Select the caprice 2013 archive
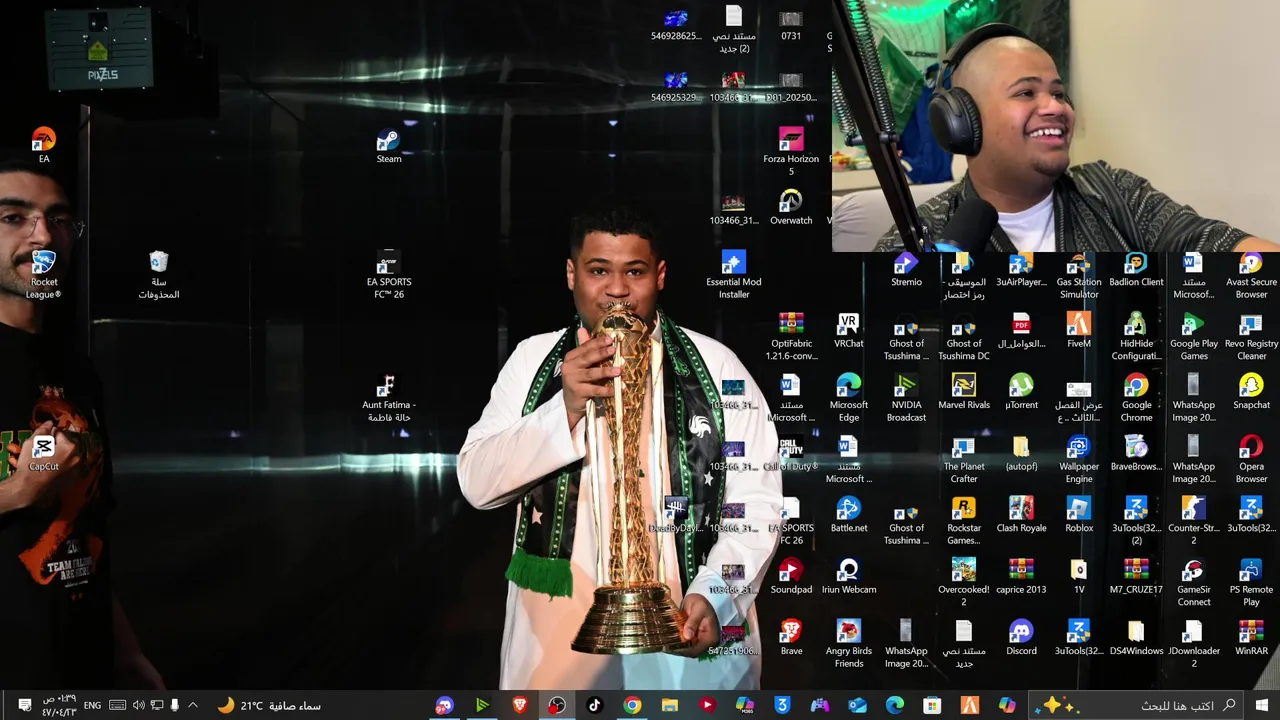 (x=1021, y=576)
